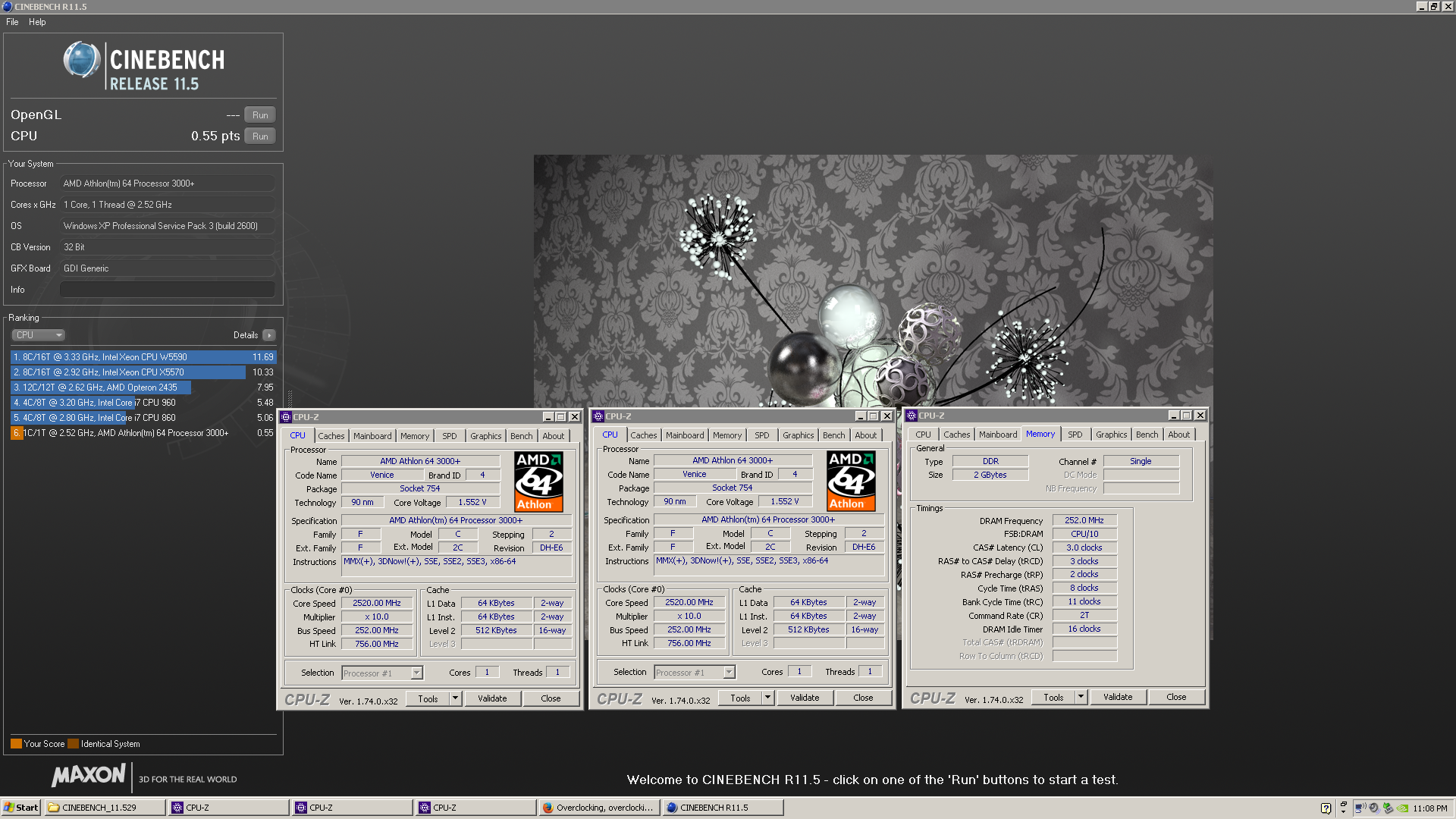Viewport: 1456px width, 819px height.
Task: Run the OpenGL benchmark
Action: click(x=260, y=115)
